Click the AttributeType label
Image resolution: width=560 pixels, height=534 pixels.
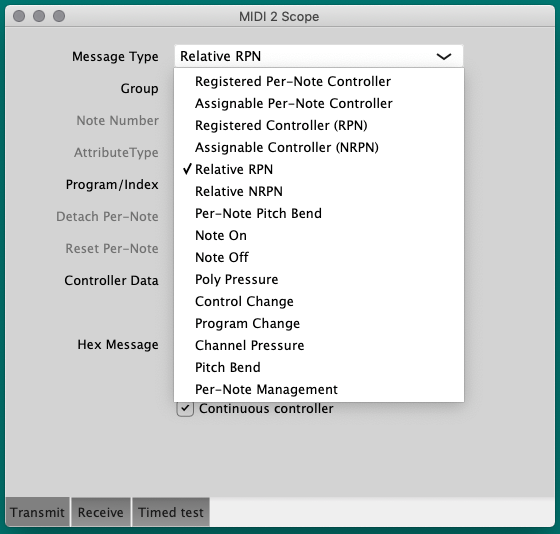tap(116, 153)
